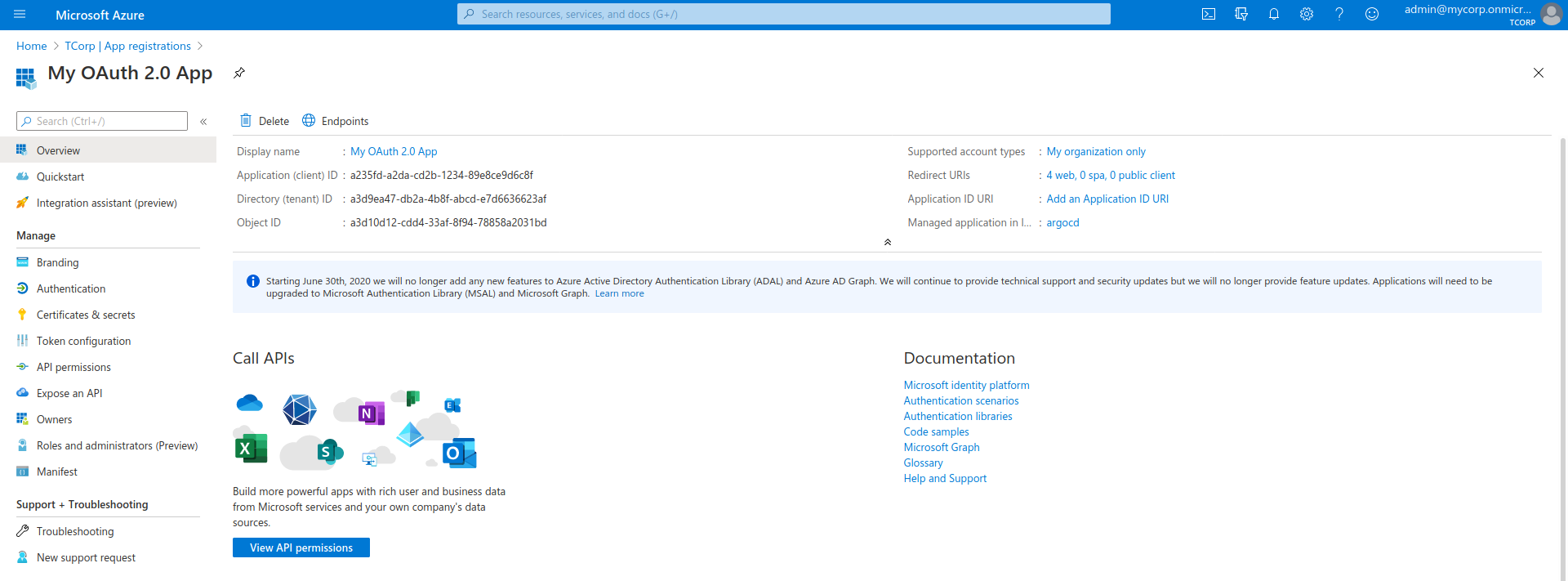Click the API permissions icon

(x=22, y=367)
